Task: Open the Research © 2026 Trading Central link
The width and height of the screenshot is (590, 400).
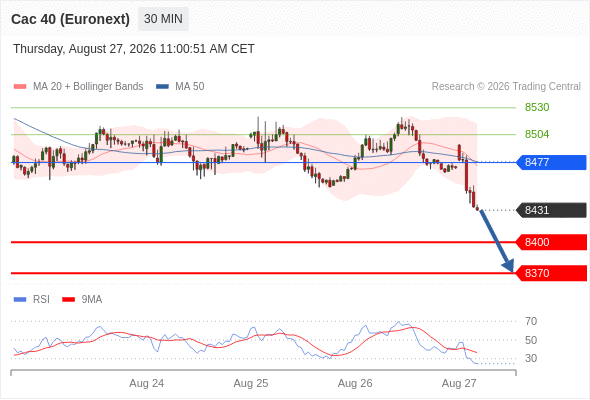Action: pos(506,87)
